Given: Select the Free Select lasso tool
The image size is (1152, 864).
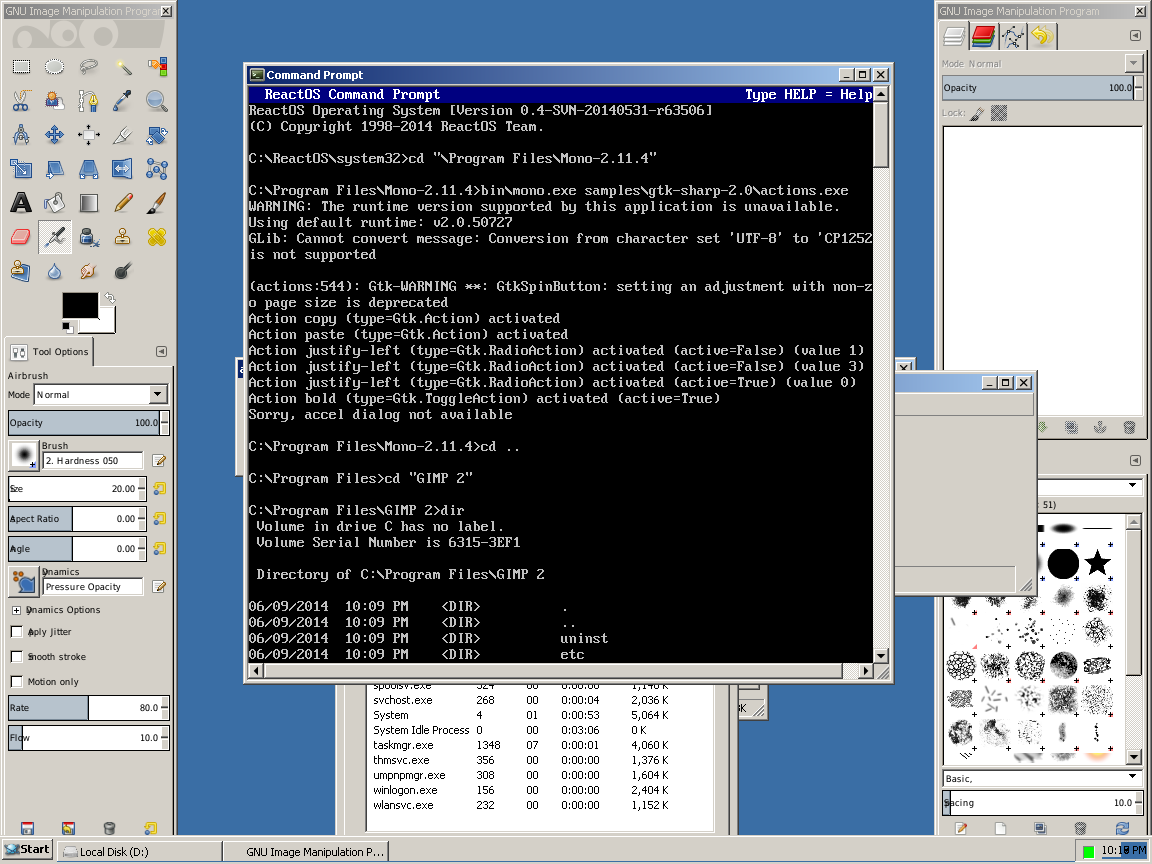Looking at the screenshot, I should point(88,67).
